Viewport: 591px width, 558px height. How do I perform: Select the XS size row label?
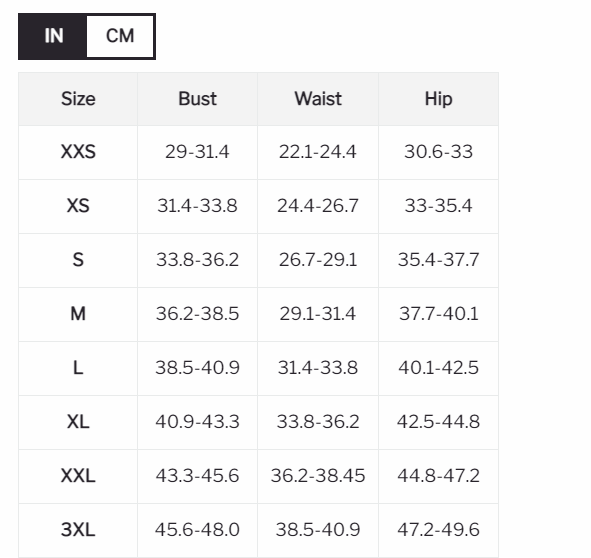78,206
